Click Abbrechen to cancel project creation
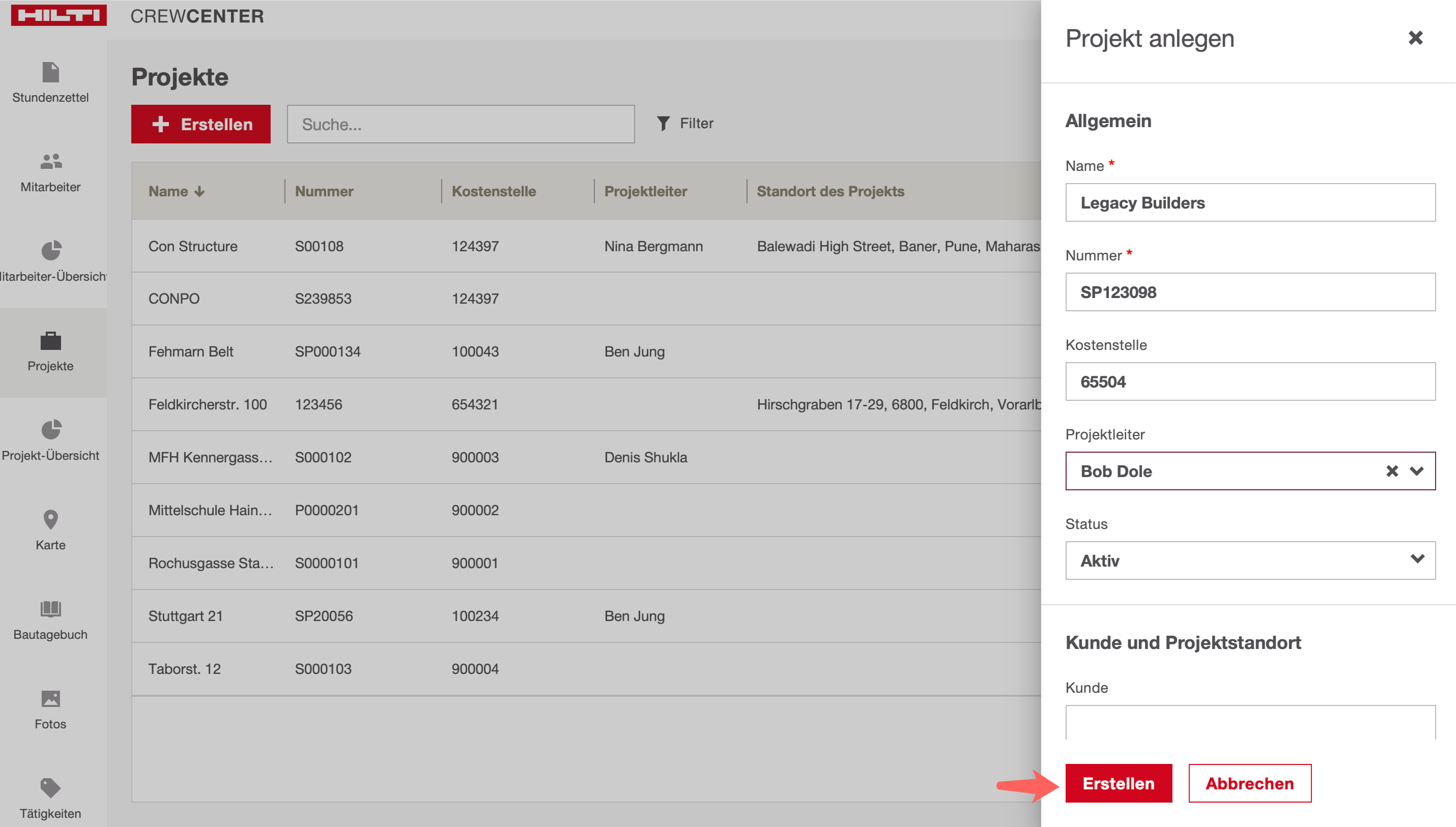Screen dimensions: 1456x827 pyautogui.click(x=1249, y=783)
